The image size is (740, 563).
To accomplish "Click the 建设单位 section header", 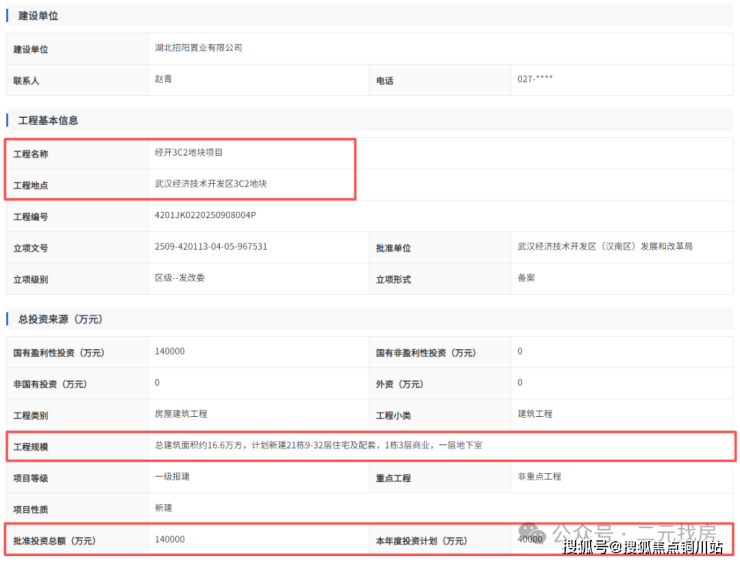I will [38, 16].
